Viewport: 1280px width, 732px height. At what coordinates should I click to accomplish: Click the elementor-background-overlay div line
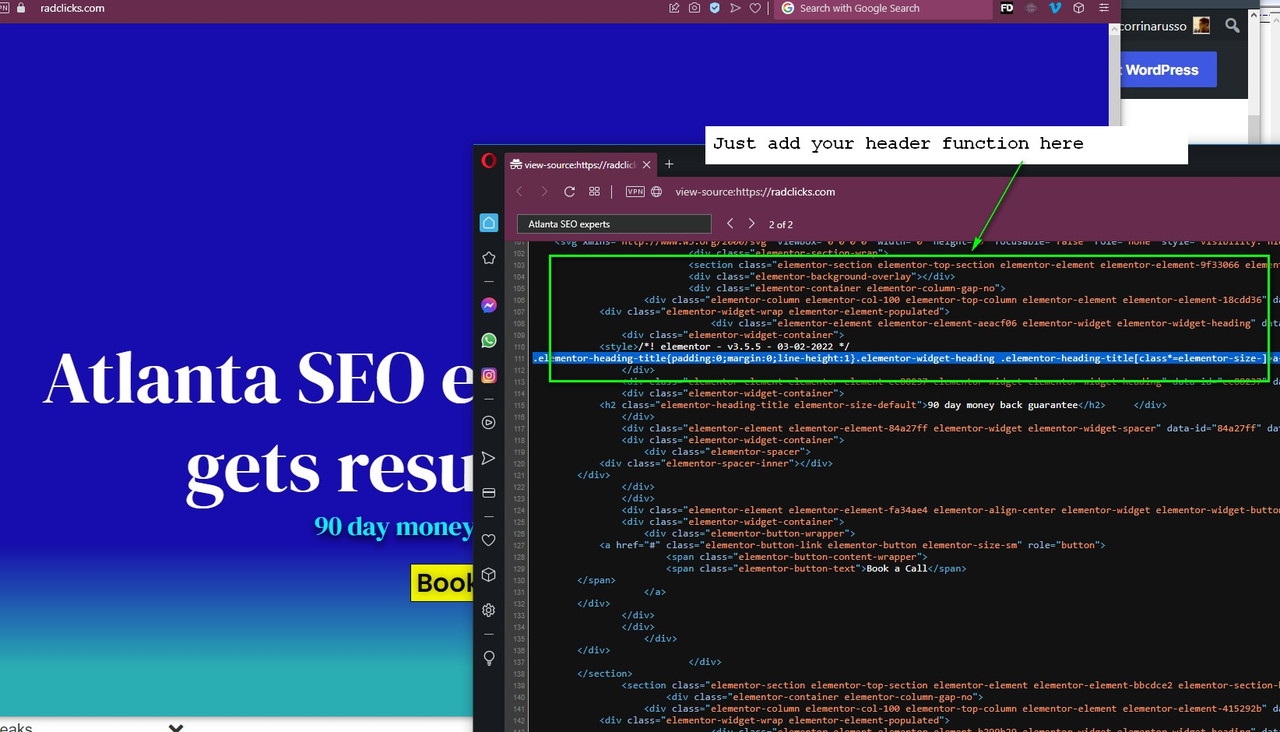[x=822, y=276]
